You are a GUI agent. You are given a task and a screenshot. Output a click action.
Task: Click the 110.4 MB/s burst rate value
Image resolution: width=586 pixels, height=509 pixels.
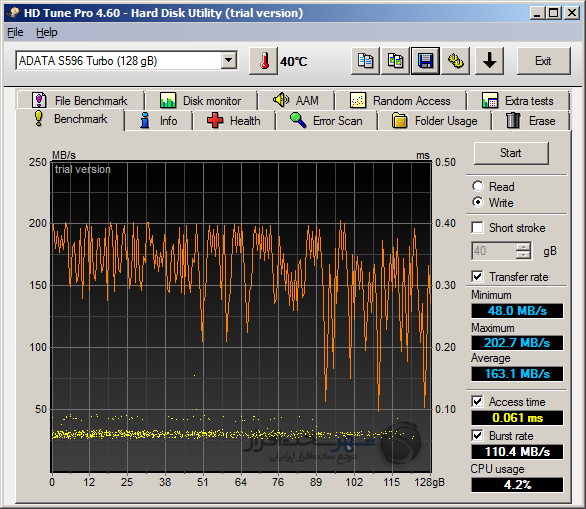click(517, 452)
